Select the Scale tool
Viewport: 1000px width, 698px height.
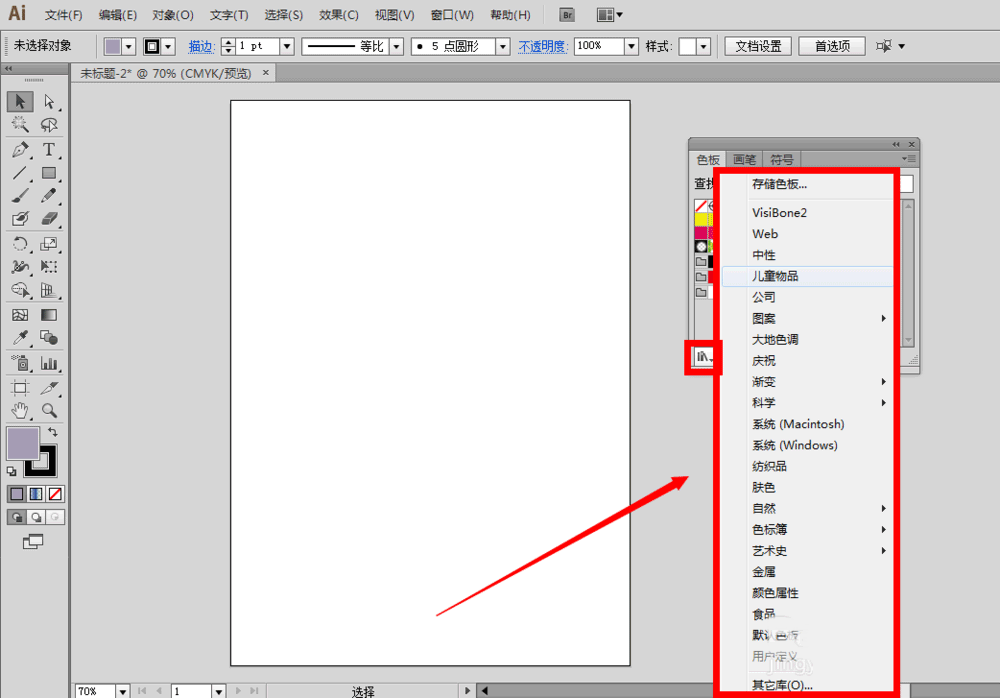[49, 244]
